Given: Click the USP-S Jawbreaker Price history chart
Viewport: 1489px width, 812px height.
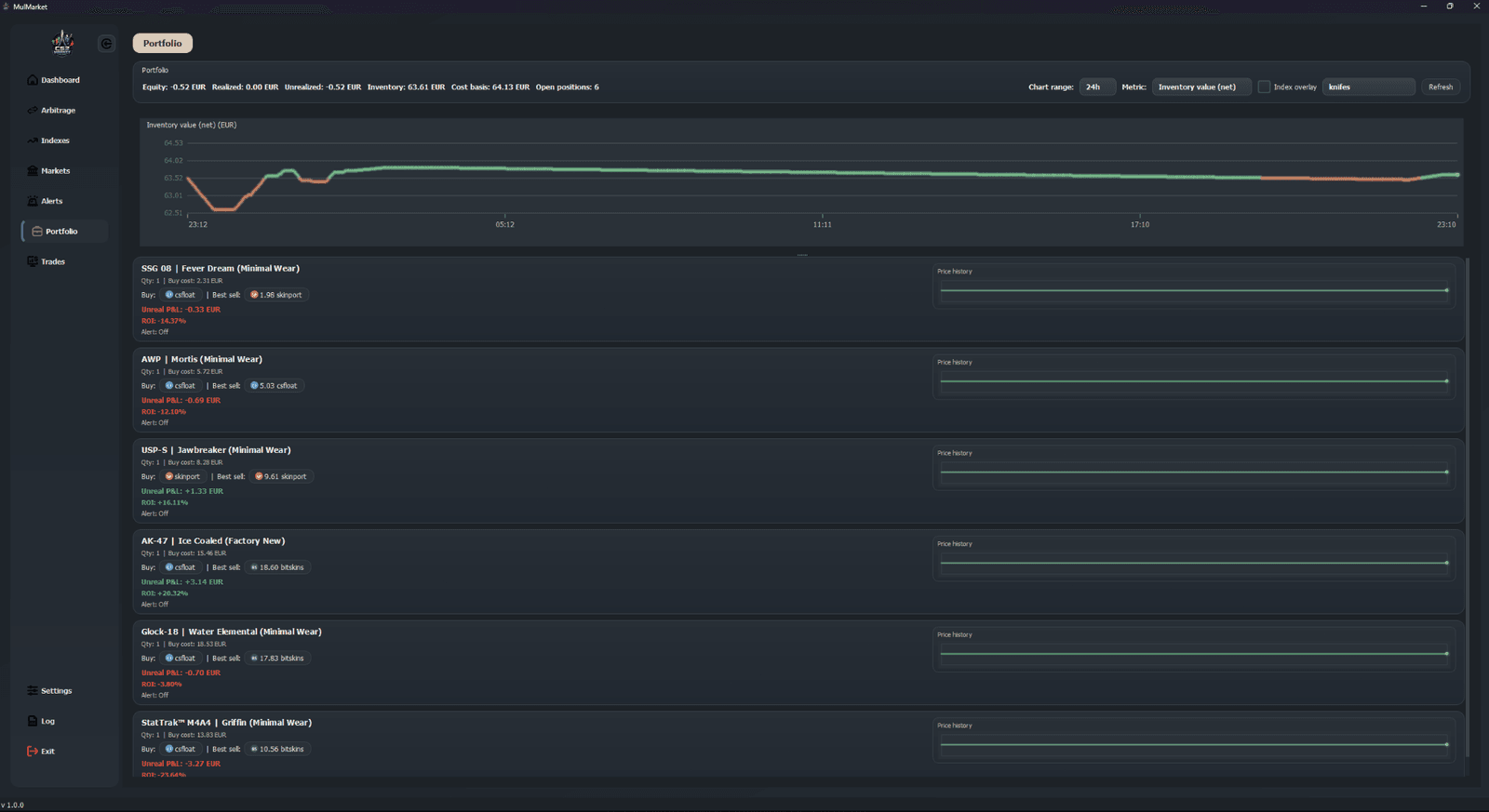Looking at the screenshot, I should click(1194, 472).
